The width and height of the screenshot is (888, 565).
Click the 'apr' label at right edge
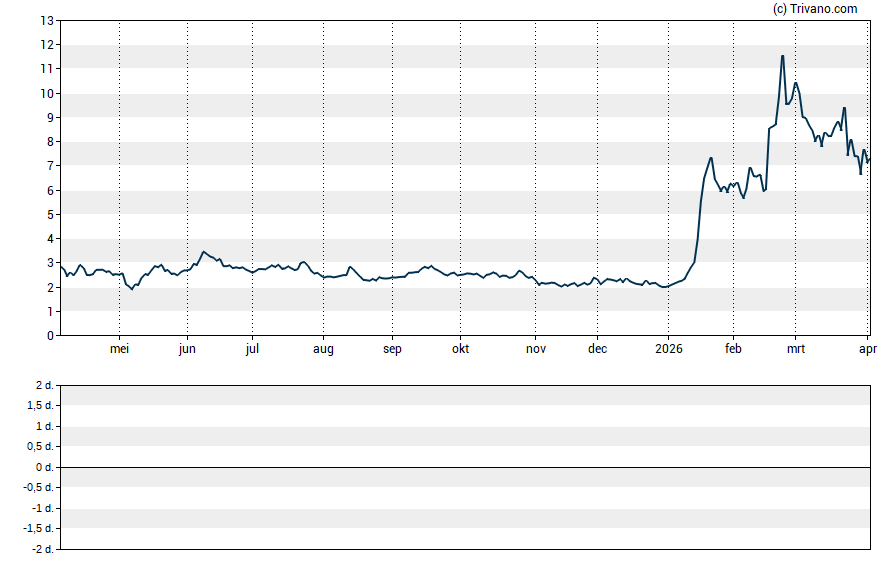(868, 349)
